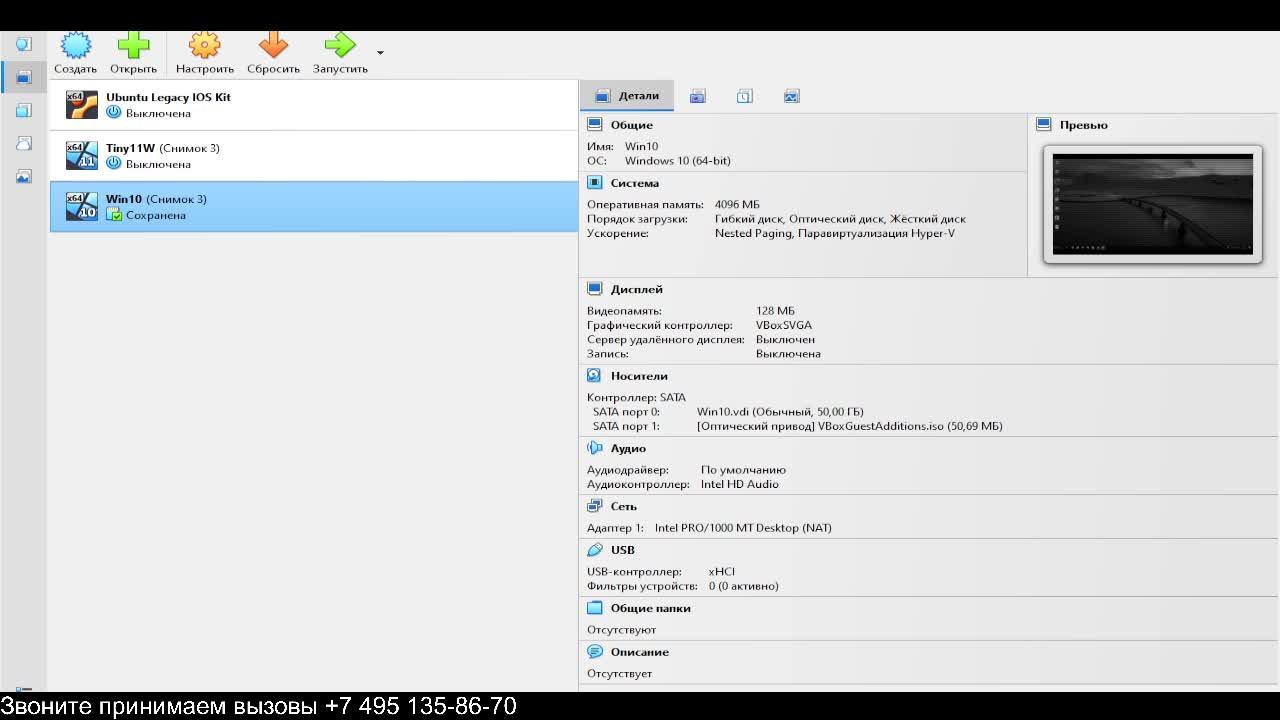Open the top welcome icon in left sidebar

(23, 44)
